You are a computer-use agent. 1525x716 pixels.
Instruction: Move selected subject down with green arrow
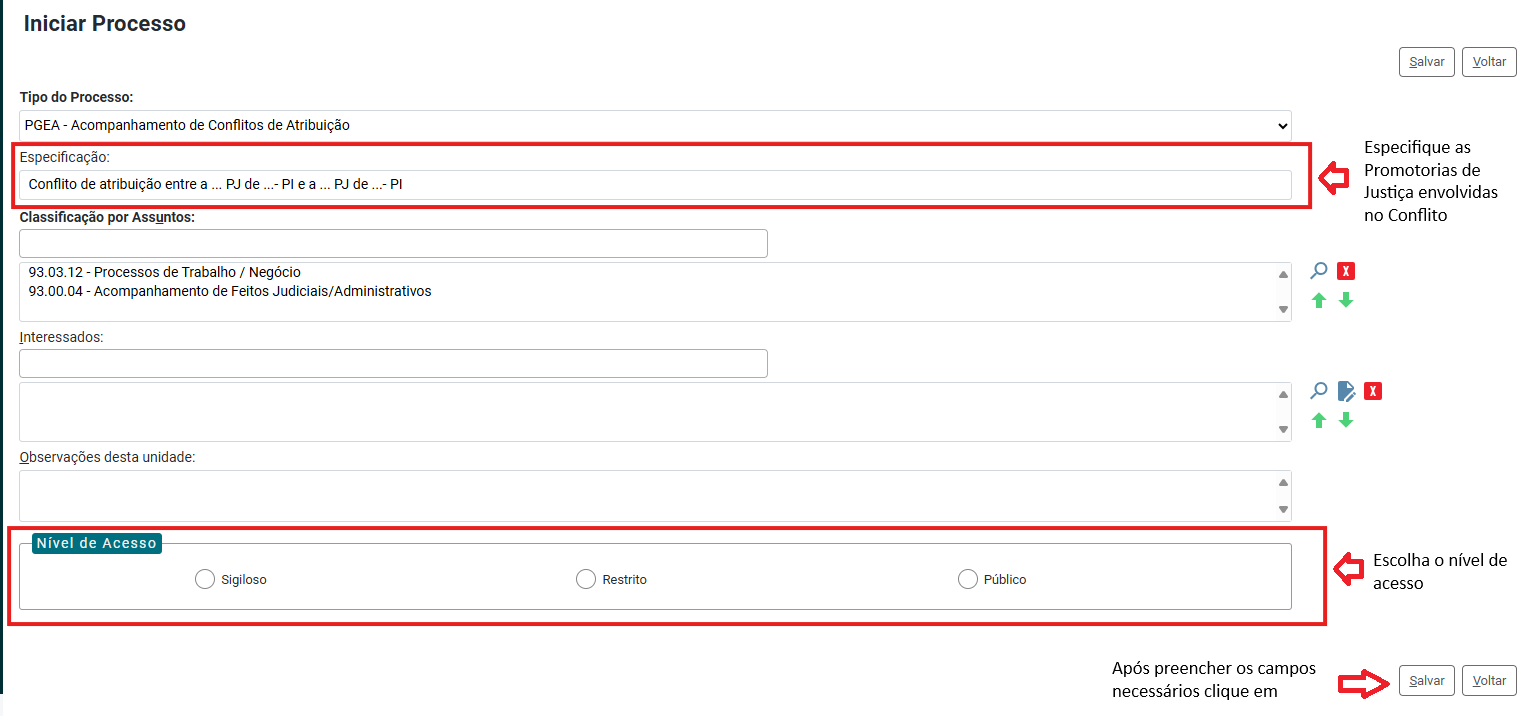point(1346,300)
